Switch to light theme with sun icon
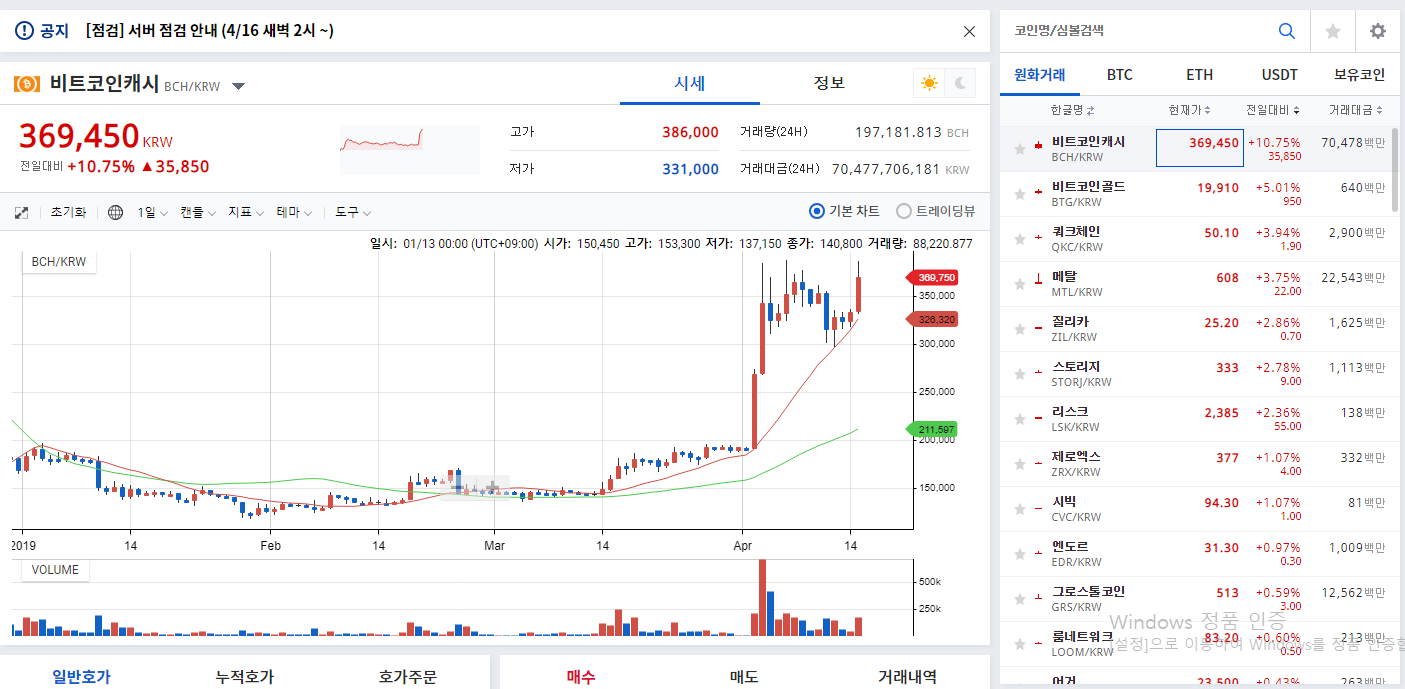The height and width of the screenshot is (689, 1405). (929, 83)
